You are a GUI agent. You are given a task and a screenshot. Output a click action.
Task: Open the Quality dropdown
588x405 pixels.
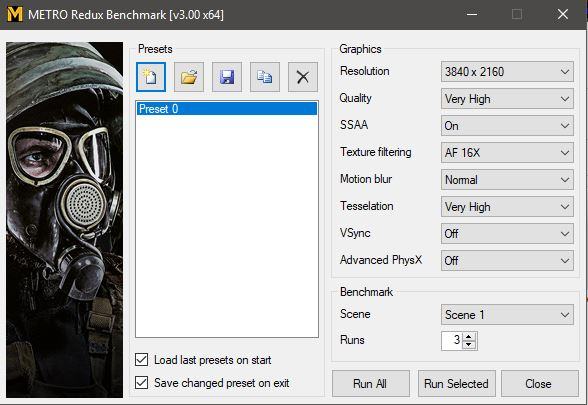[507, 99]
